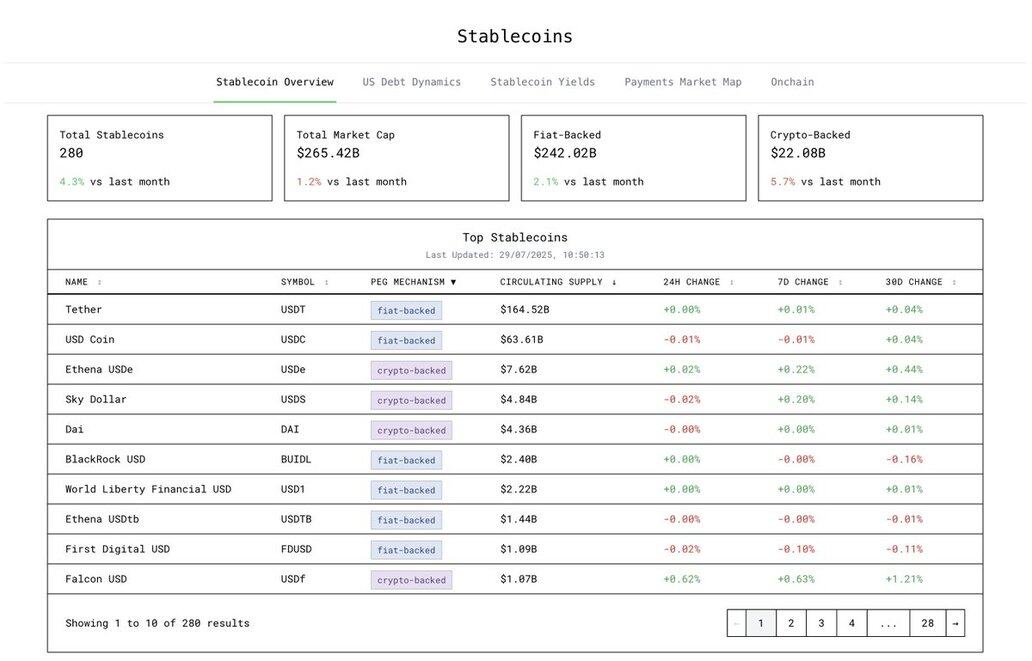Select the $63.61B circulating supply value
This screenshot has height=661, width=1032.
(521, 340)
